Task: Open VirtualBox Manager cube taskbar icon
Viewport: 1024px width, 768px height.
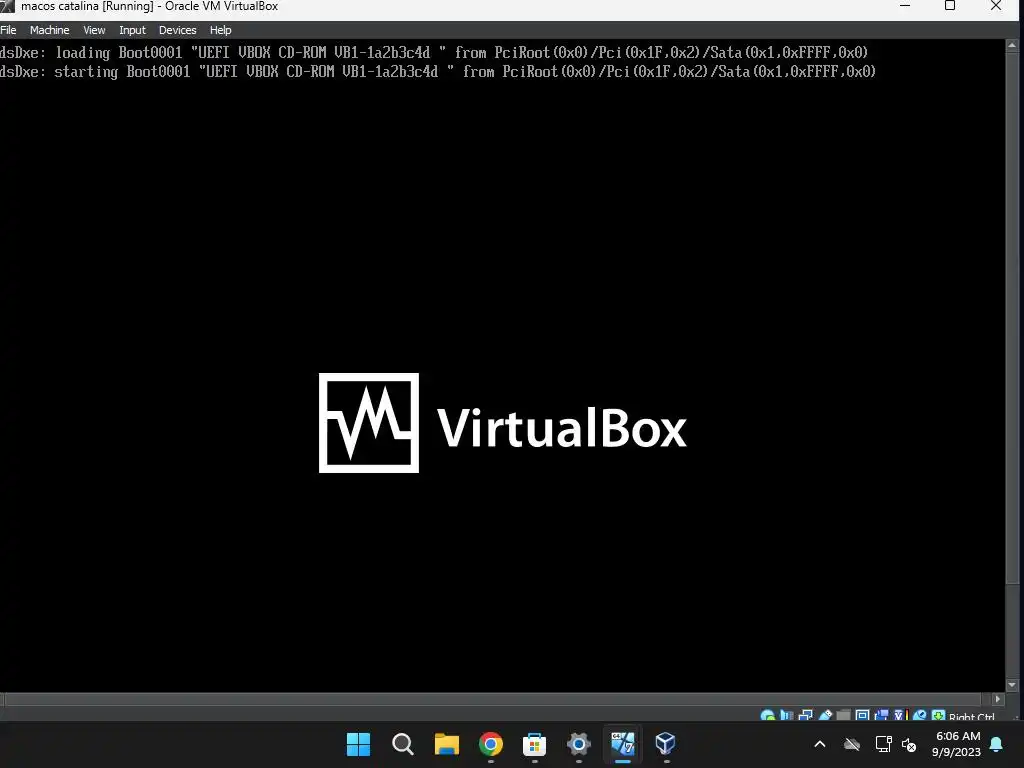Action: point(665,744)
